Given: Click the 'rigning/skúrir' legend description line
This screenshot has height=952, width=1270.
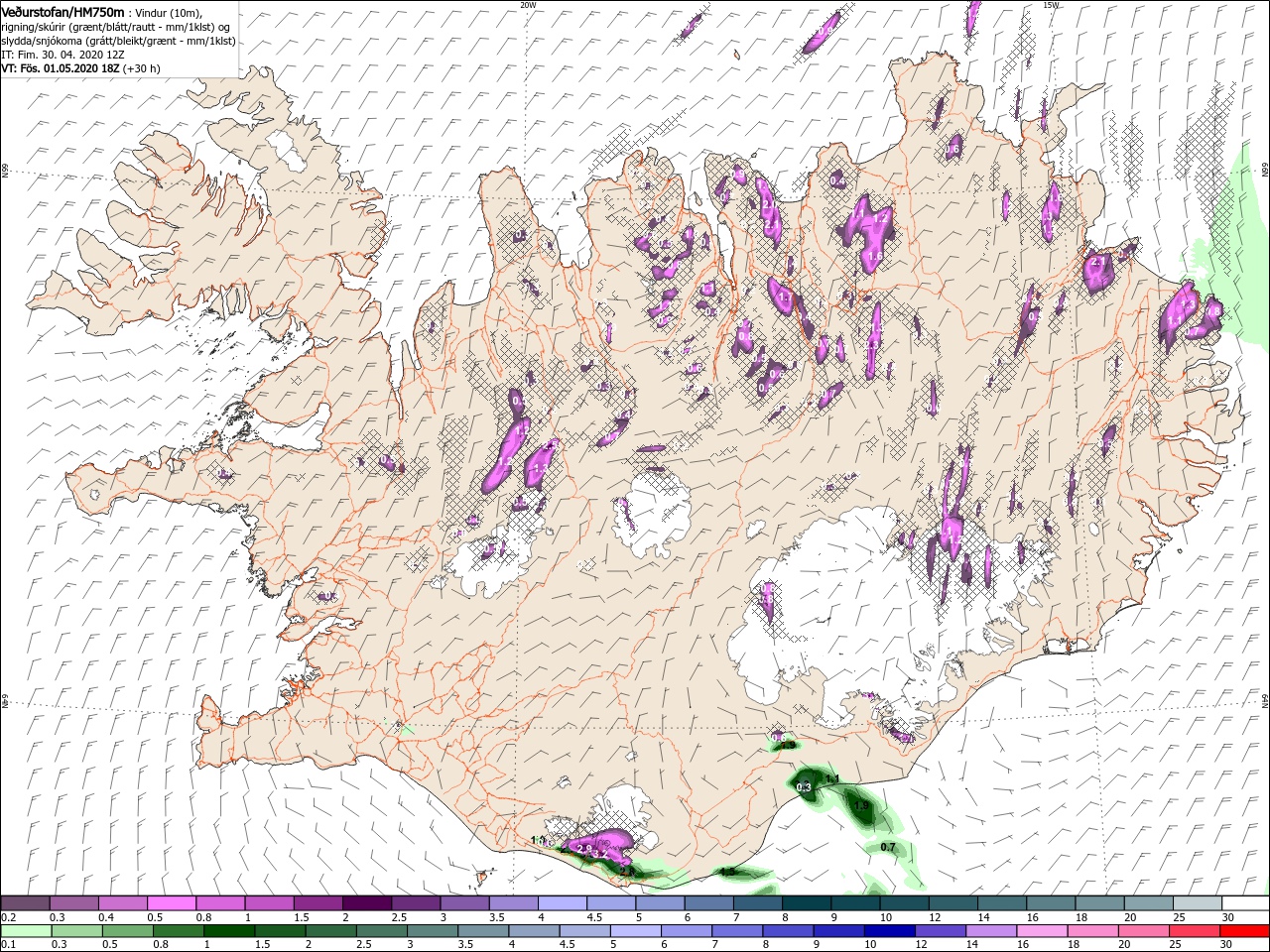Looking at the screenshot, I should point(115,26).
